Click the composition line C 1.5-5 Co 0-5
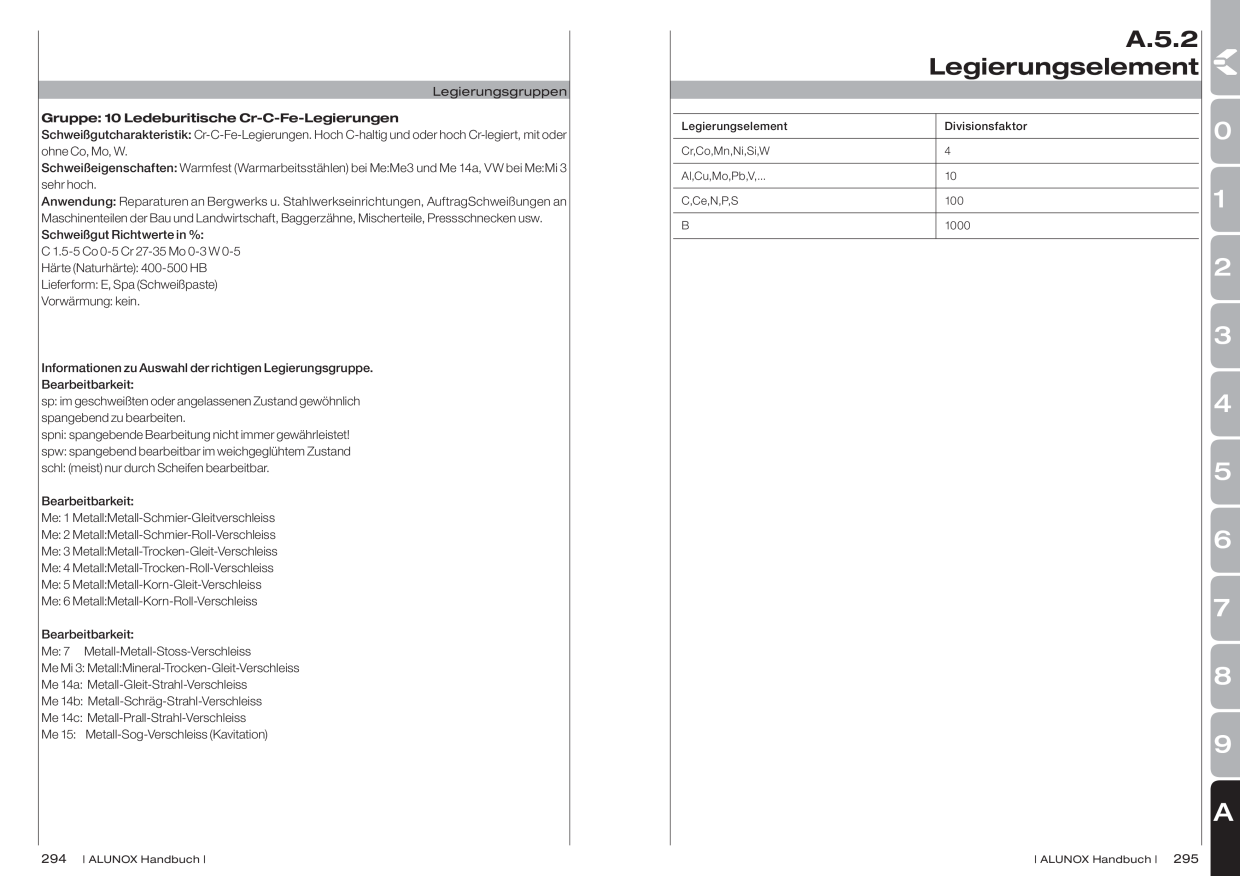 [140, 250]
